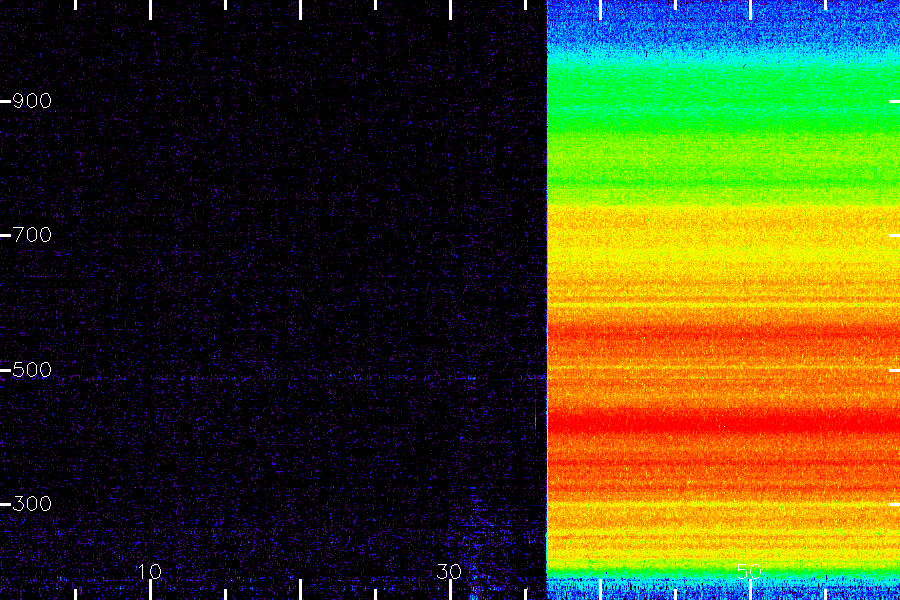
Task: Click the 500 y-axis label
Action: 32,370
